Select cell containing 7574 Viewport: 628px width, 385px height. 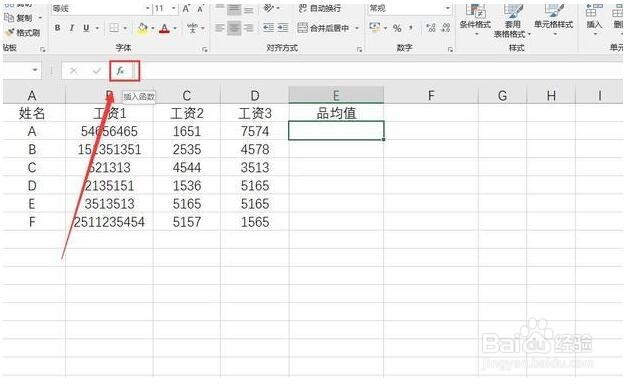point(255,131)
